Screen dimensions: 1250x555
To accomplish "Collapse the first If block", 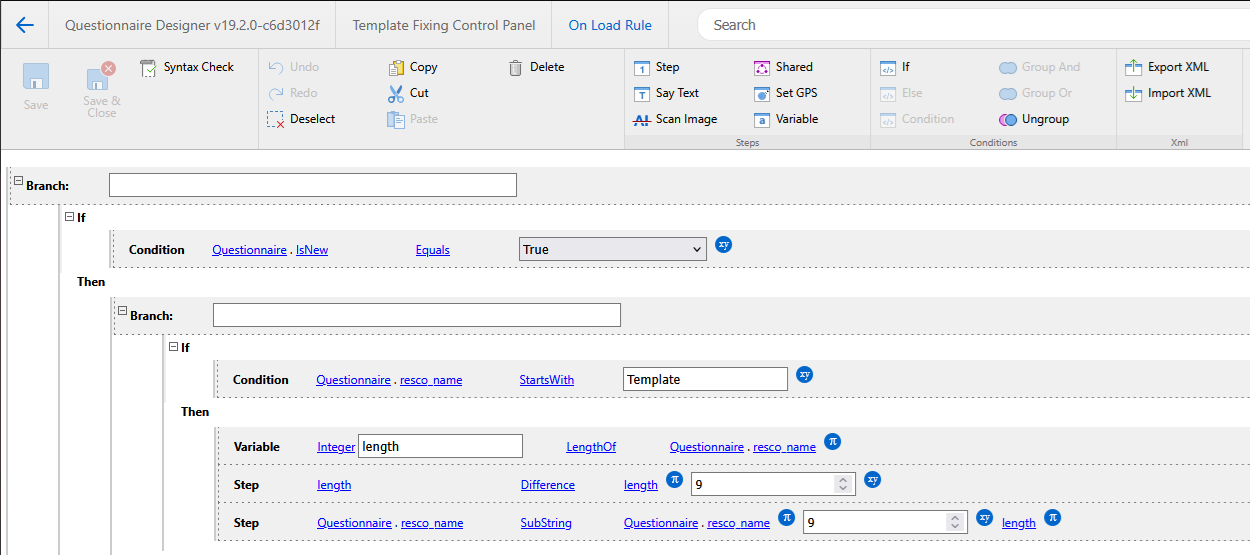I will 69,216.
